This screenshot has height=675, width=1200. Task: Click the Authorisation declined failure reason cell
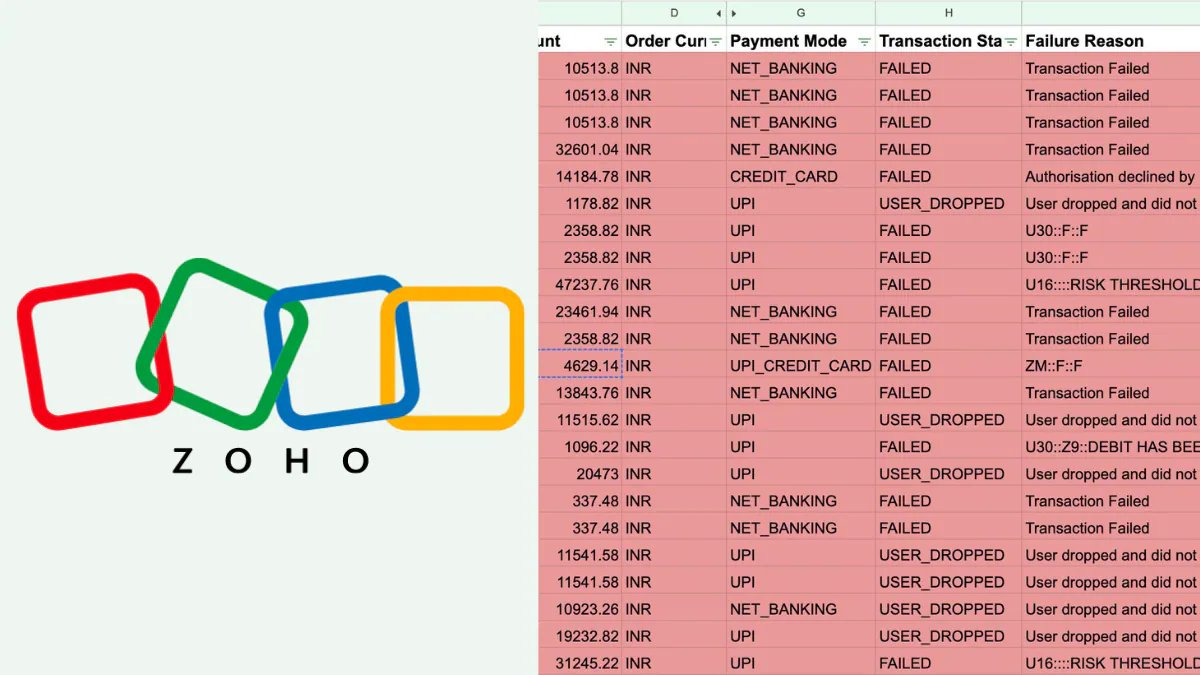click(x=1109, y=177)
